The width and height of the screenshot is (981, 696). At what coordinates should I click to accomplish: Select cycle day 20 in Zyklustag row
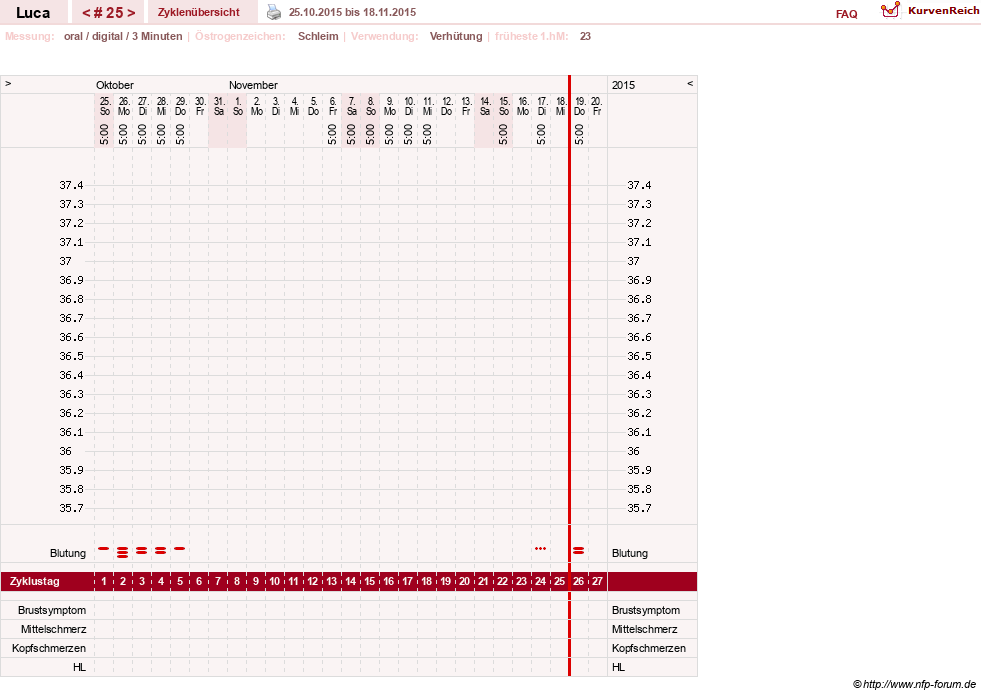point(464,581)
